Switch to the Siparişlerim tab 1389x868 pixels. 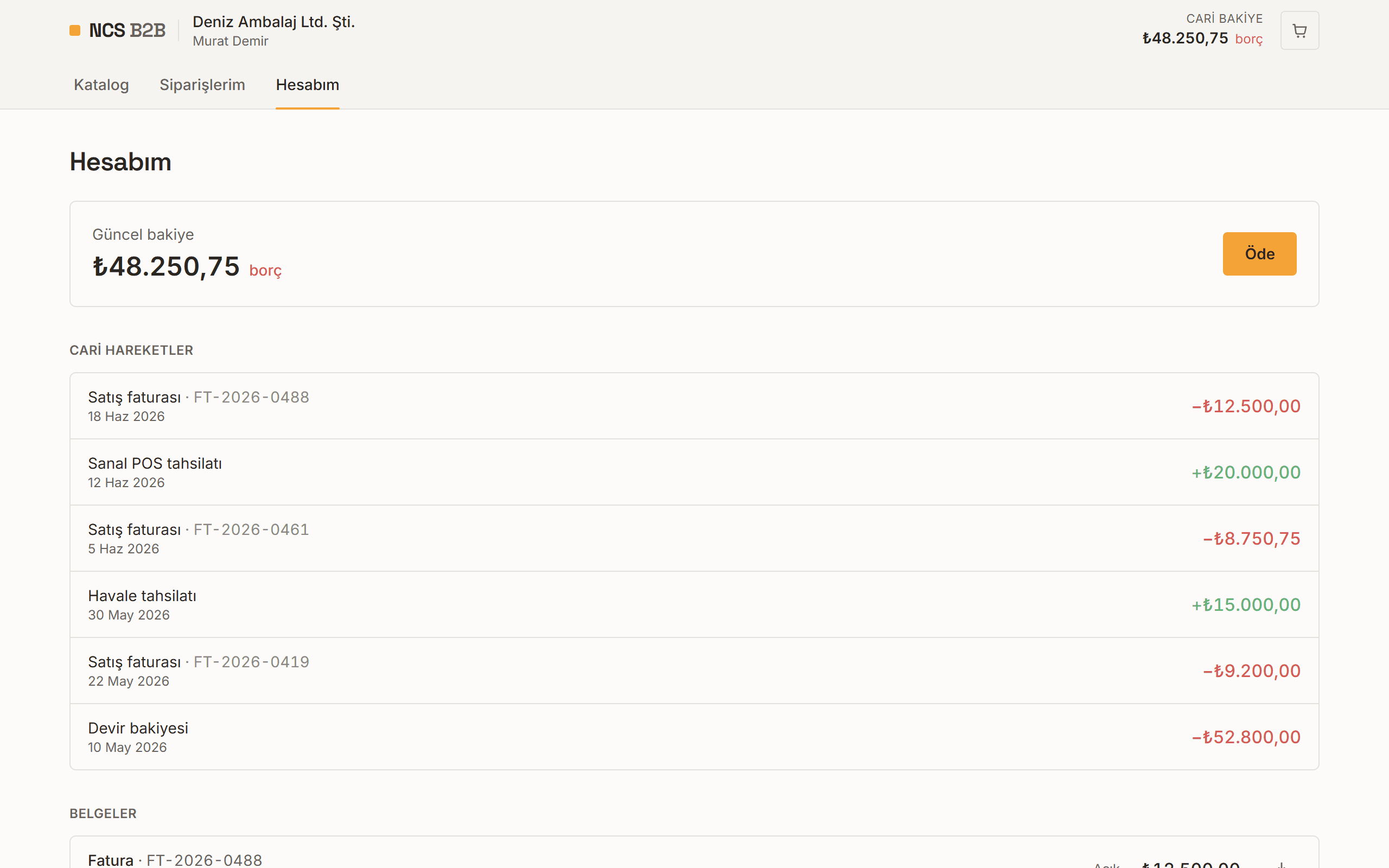(202, 85)
